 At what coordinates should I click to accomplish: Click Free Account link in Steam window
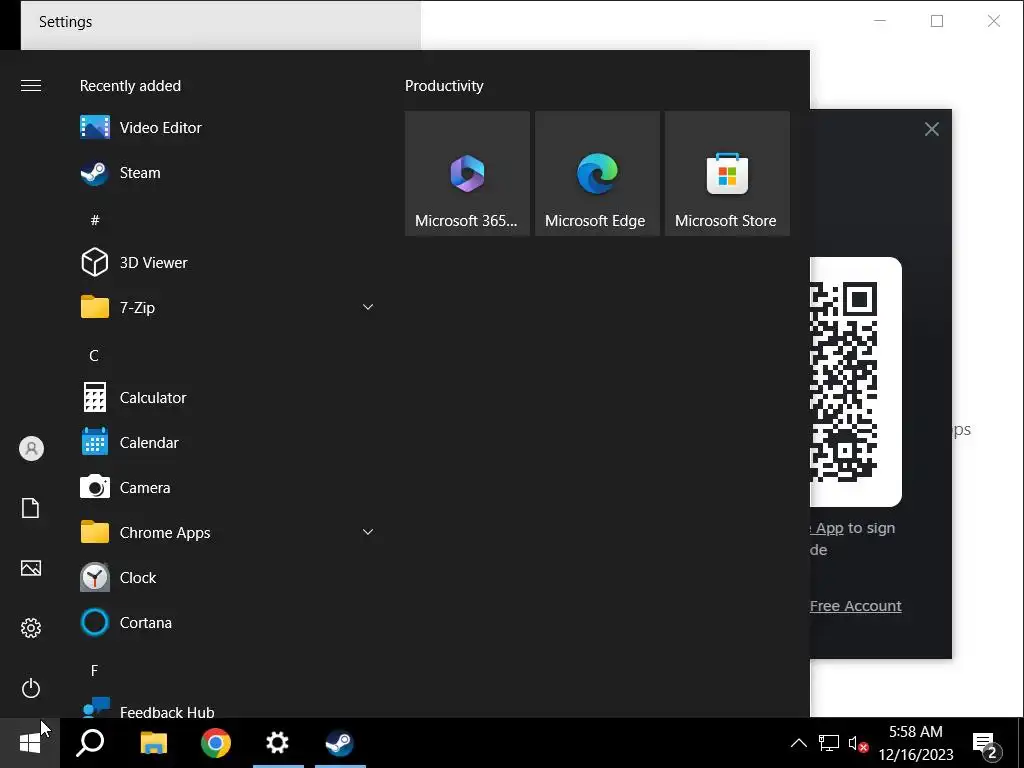[x=856, y=606]
